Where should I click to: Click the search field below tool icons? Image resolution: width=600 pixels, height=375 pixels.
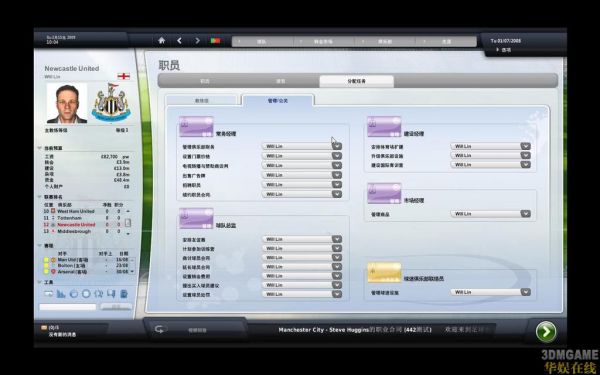[68, 307]
